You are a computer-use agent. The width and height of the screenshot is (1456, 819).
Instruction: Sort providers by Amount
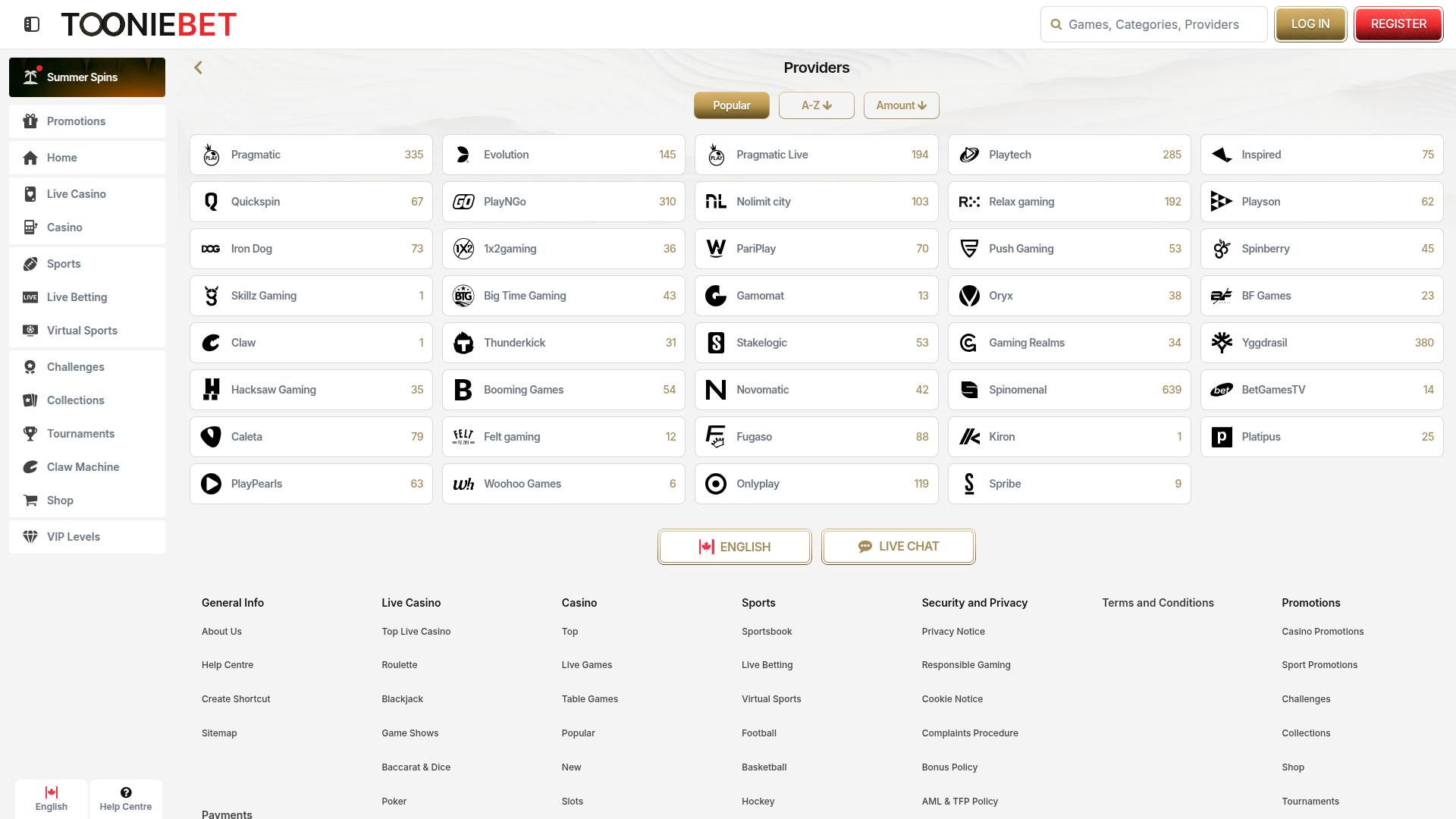[x=901, y=105]
